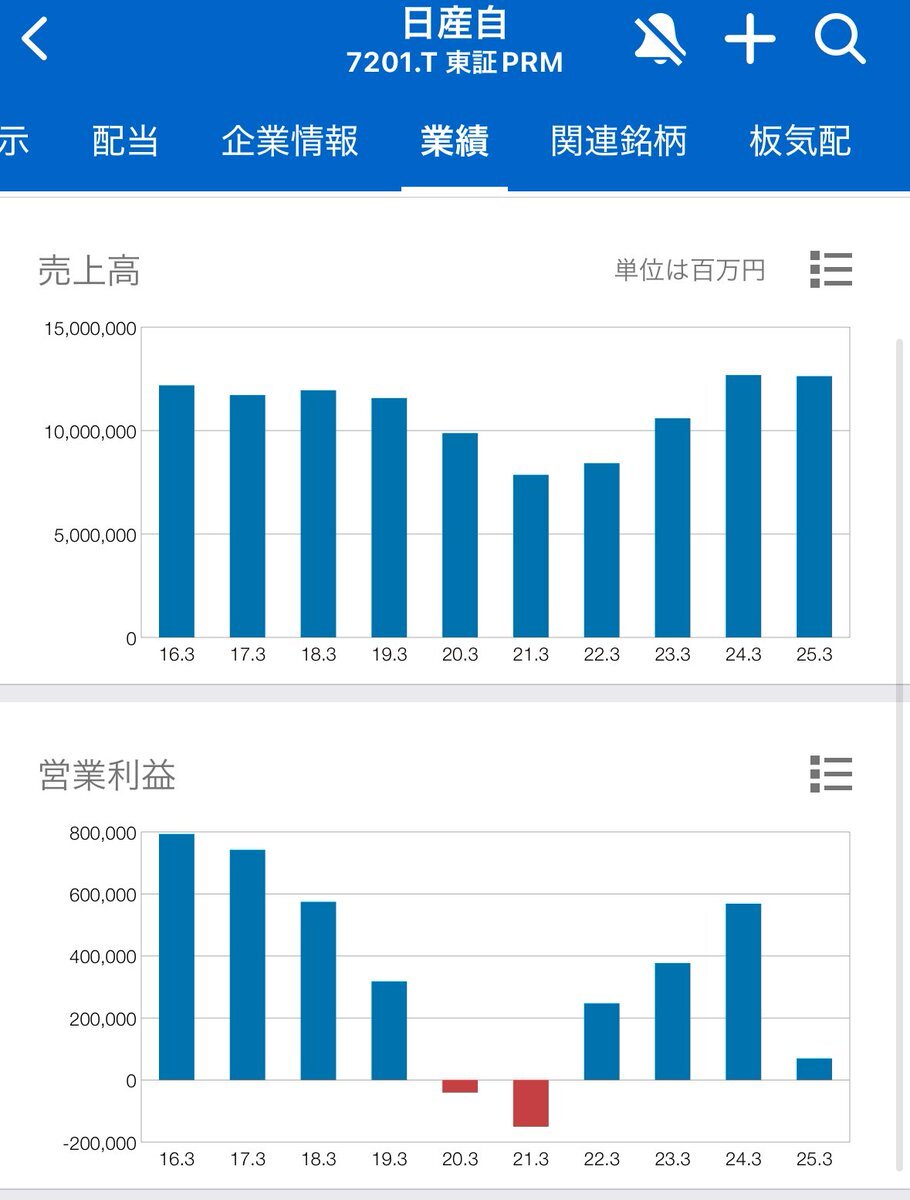Tap the 25.3 sales bar

pyautogui.click(x=814, y=507)
